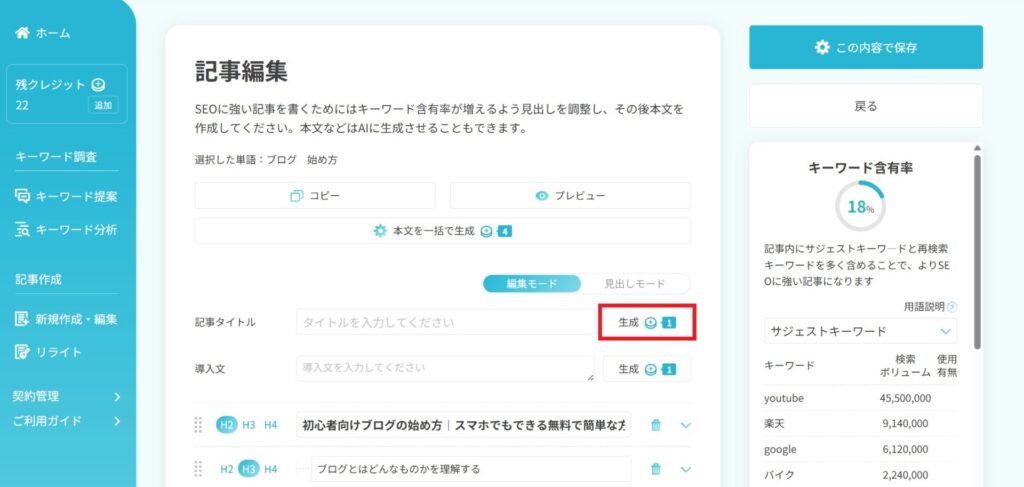
Task: Delete the 初心者向けブログ heading via trash icon
Action: tap(656, 425)
